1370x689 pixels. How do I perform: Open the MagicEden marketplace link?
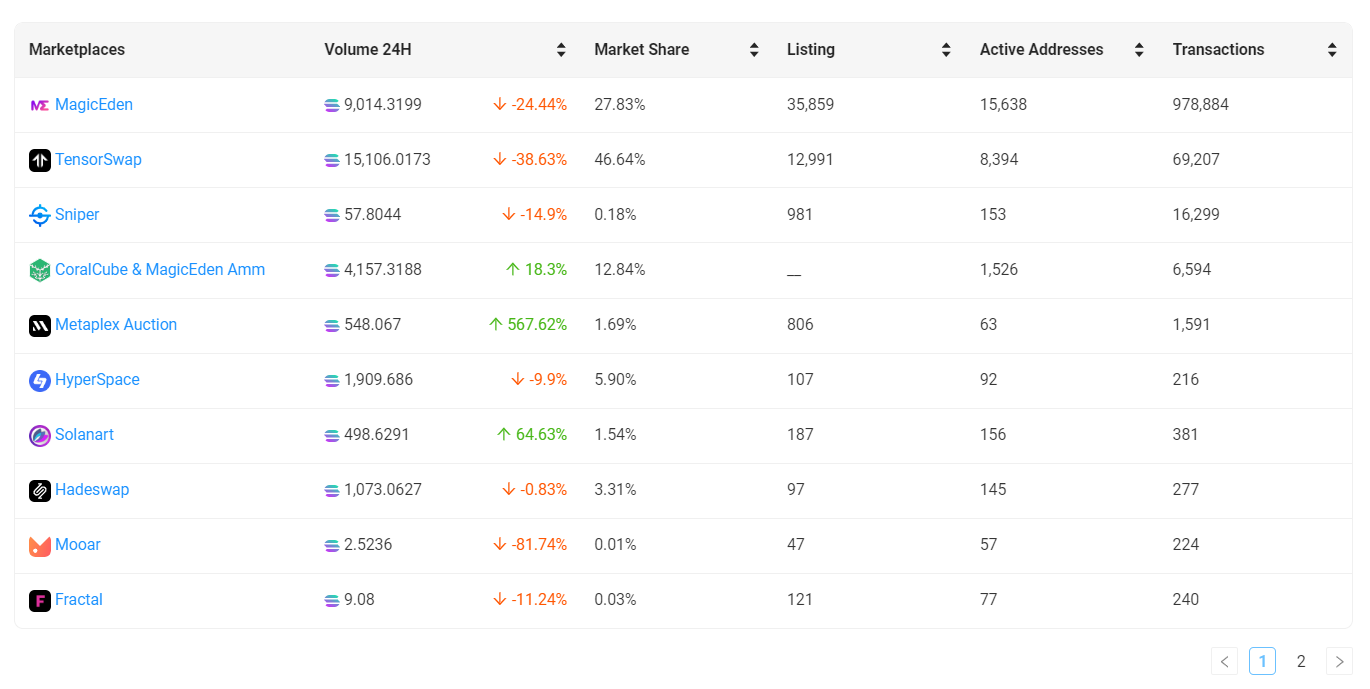(94, 105)
